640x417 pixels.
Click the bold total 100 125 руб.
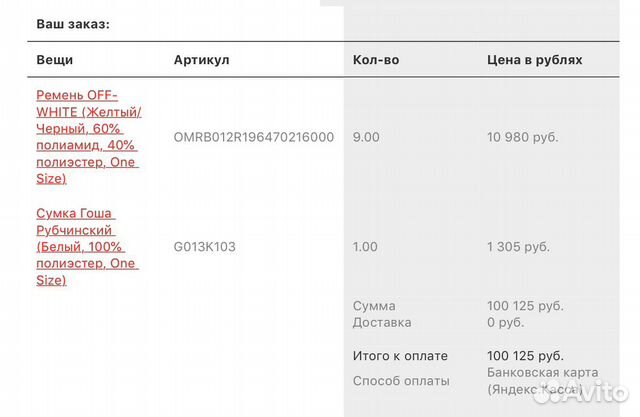click(x=525, y=356)
